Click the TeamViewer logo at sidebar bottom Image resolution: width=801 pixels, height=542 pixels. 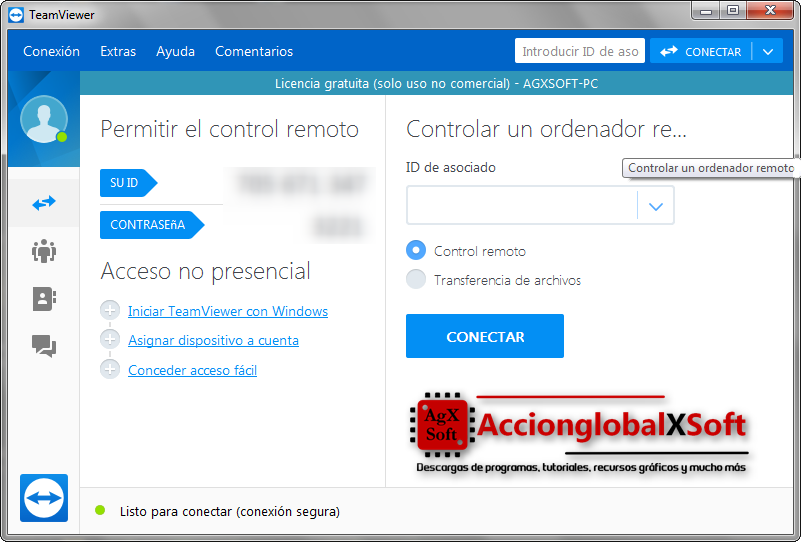[x=44, y=498]
